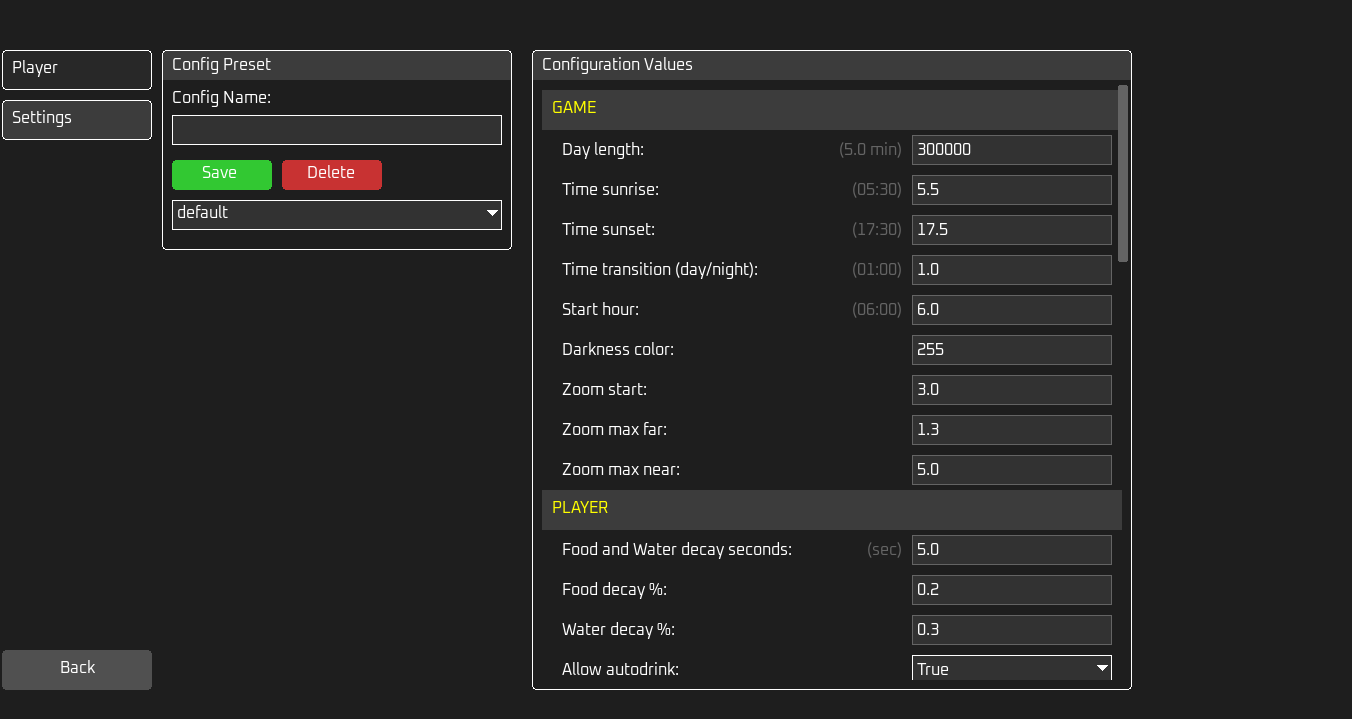Open the default preset dropdown

point(336,214)
